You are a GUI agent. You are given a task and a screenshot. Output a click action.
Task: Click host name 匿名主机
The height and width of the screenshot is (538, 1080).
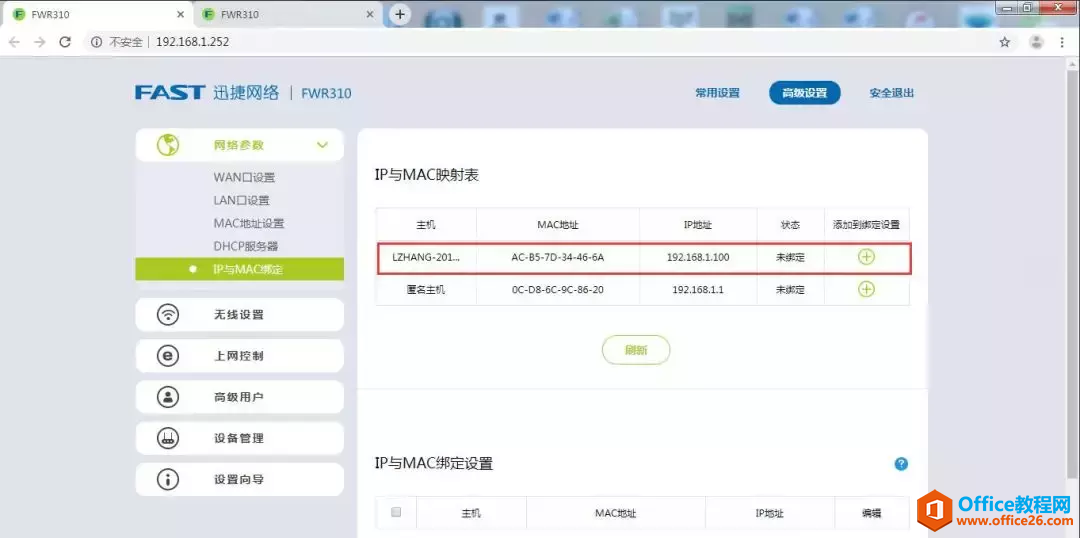pos(426,289)
